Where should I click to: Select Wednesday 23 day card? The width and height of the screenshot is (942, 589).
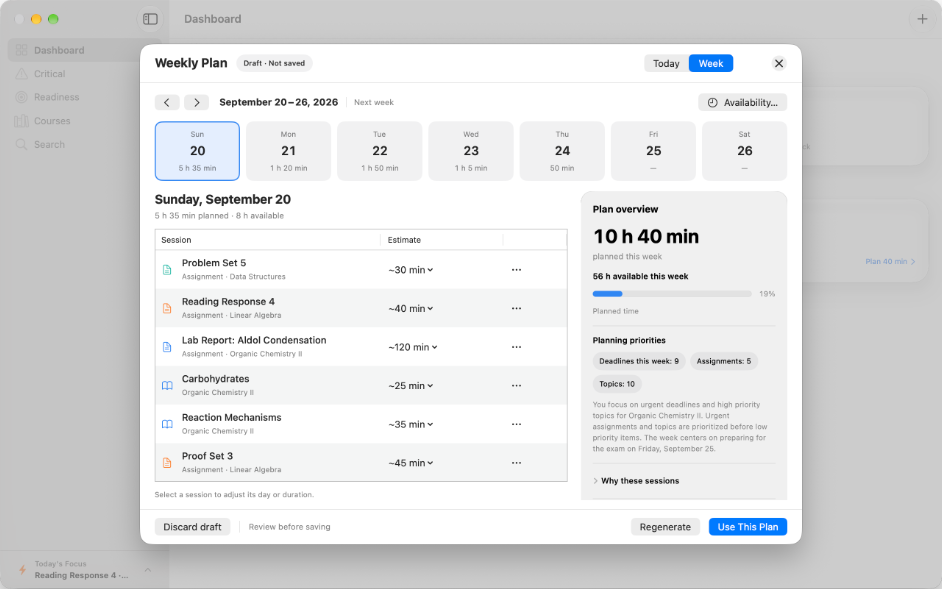[471, 151]
